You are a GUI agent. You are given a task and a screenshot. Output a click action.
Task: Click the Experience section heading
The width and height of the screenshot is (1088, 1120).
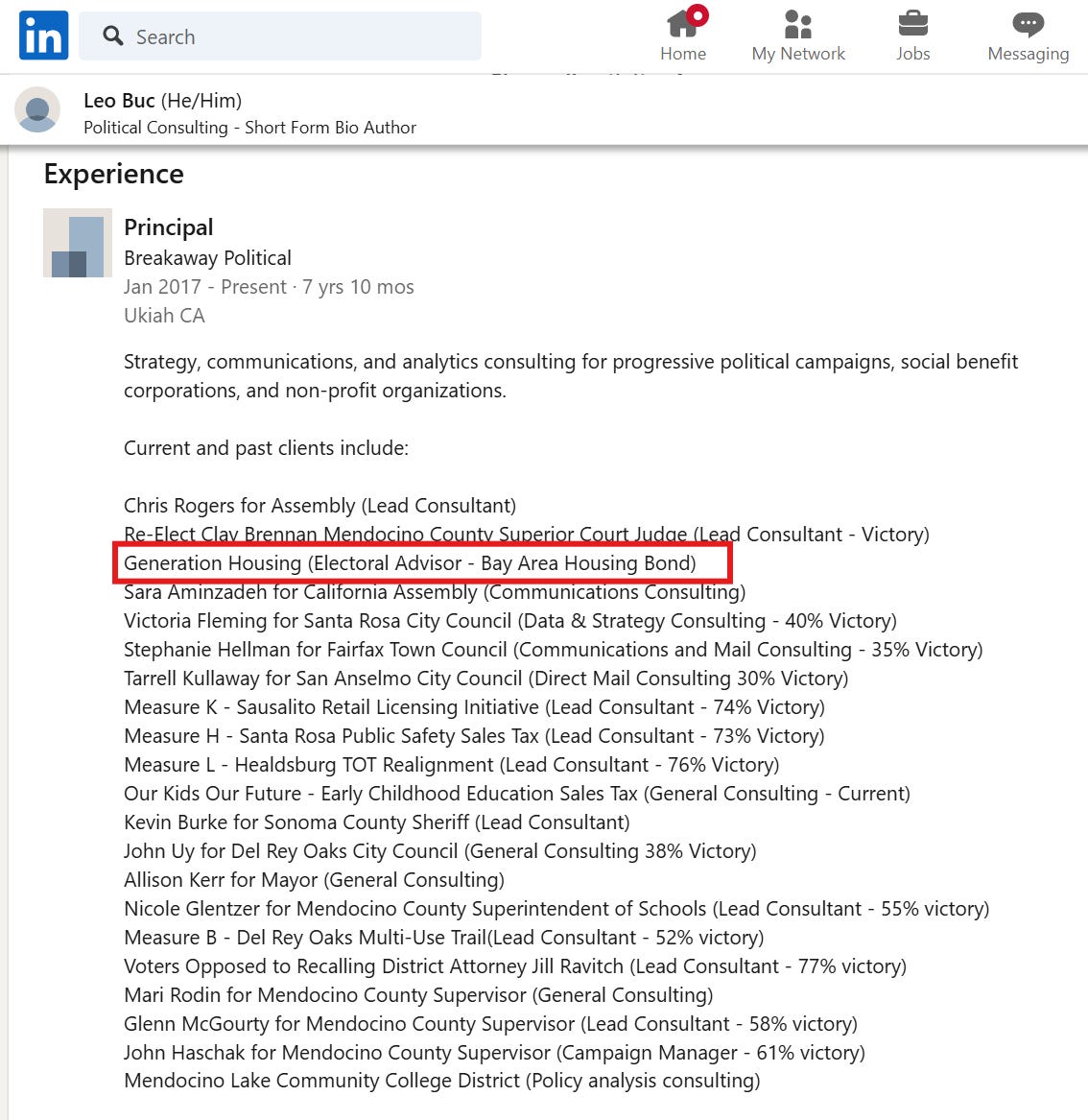click(113, 175)
